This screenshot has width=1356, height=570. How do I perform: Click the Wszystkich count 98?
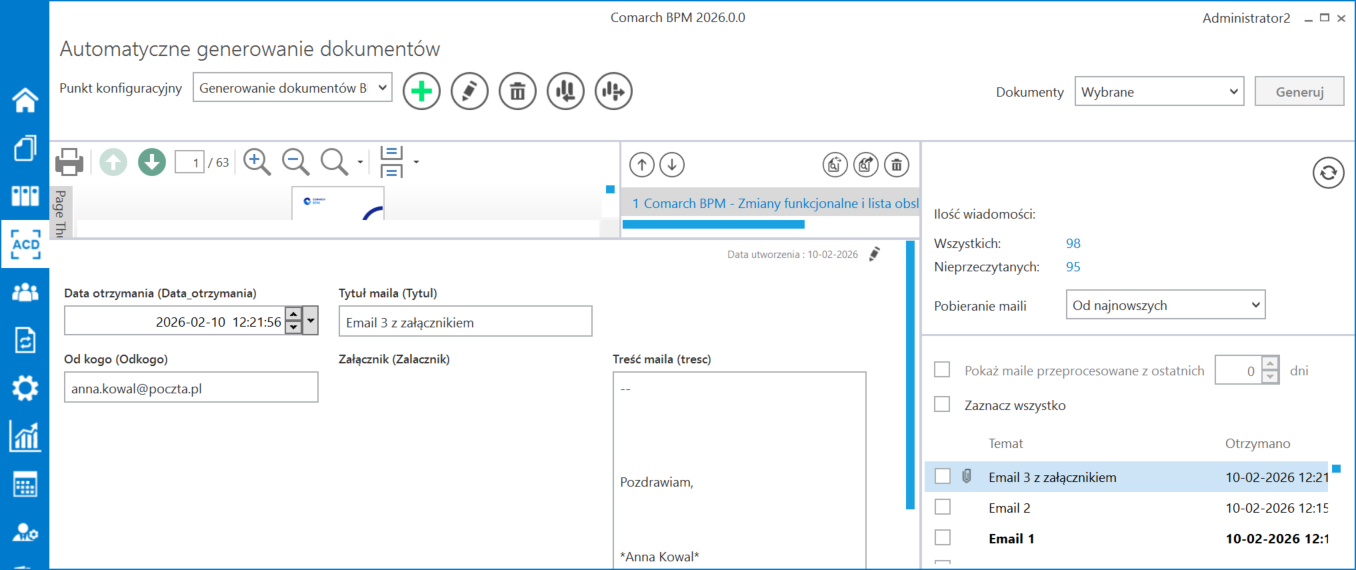click(x=1073, y=243)
